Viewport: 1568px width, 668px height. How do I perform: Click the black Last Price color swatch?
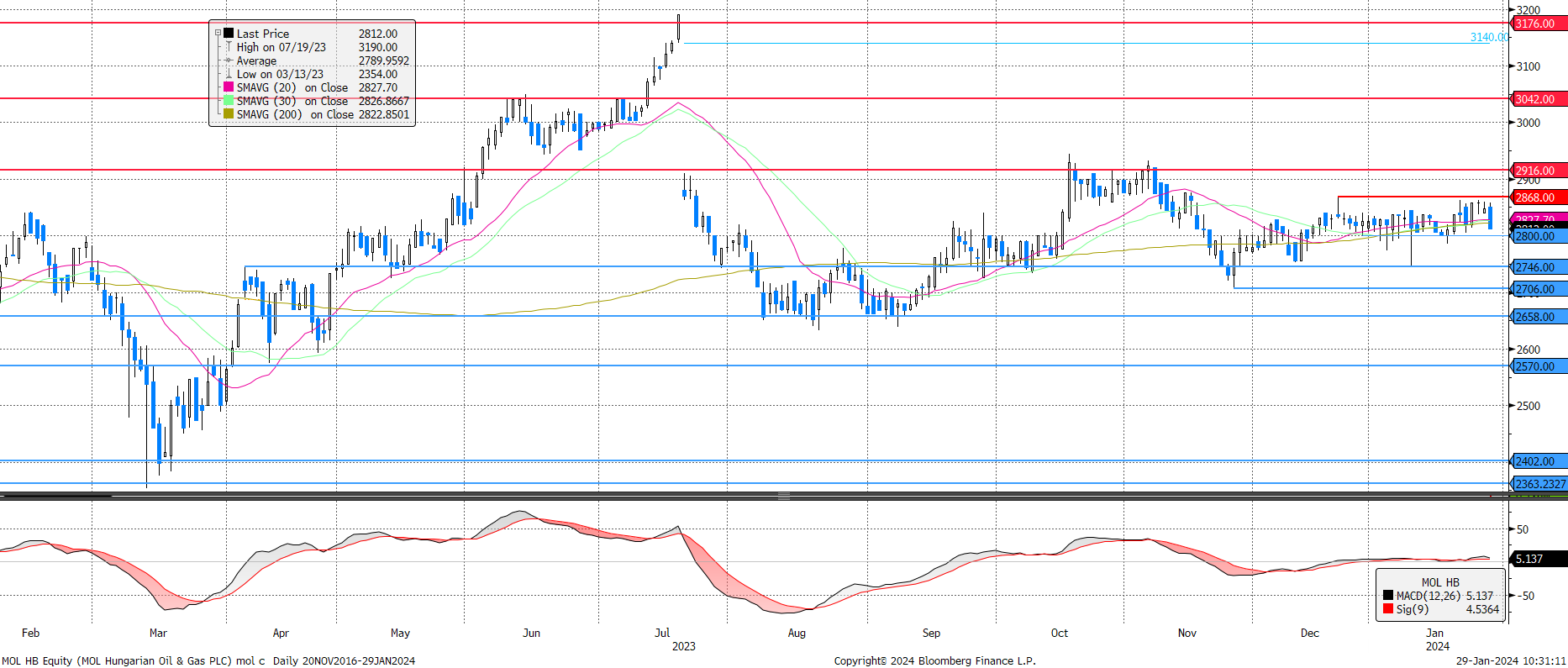click(229, 34)
